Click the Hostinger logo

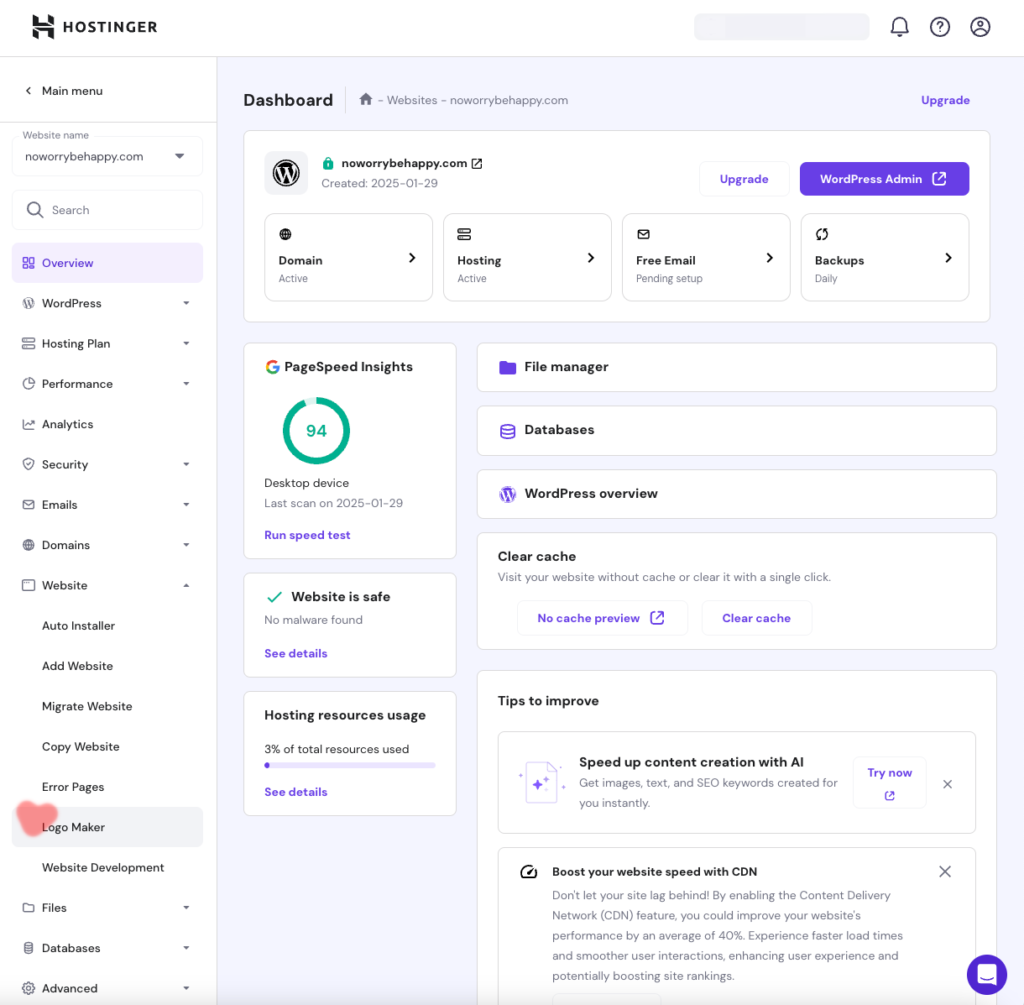(95, 27)
